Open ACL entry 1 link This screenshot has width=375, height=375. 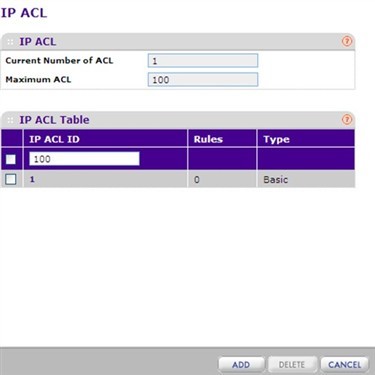coord(32,179)
